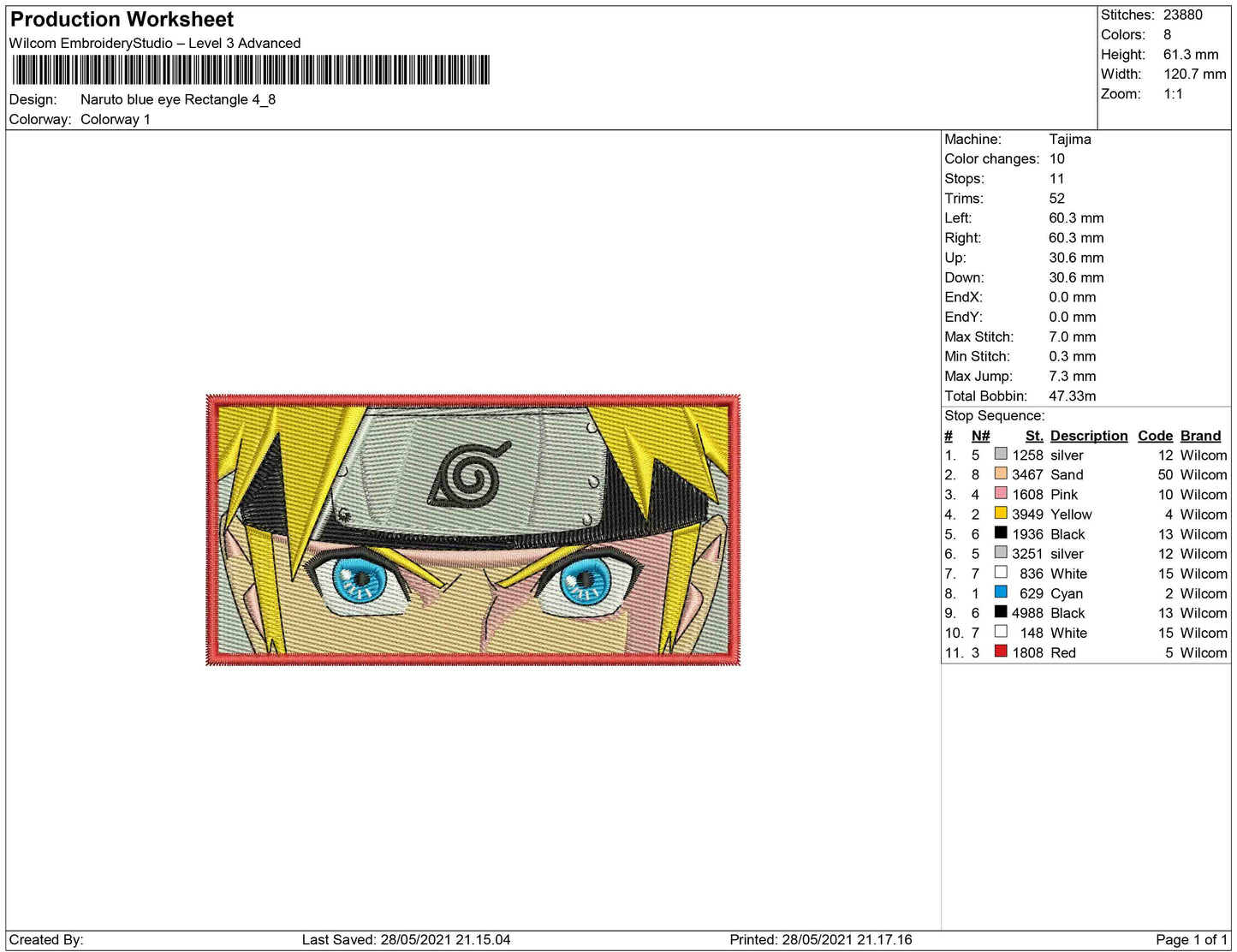Click the Black swatch in the 1936-stitch row
The height and width of the screenshot is (952, 1237).
1001,533
